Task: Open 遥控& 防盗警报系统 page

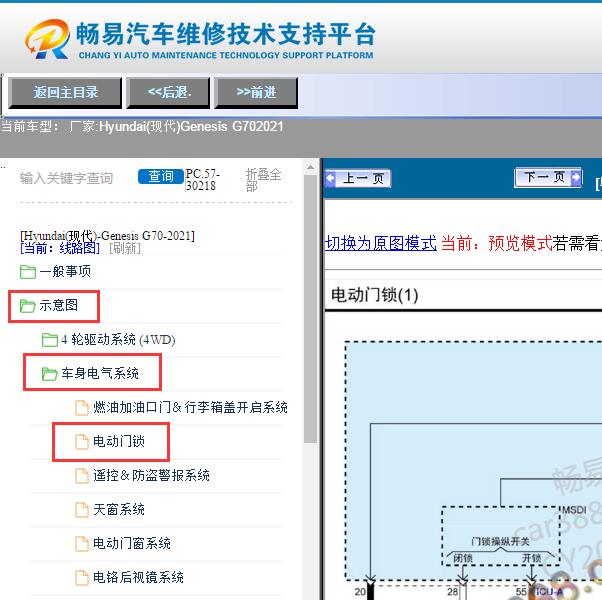Action: tap(151, 475)
